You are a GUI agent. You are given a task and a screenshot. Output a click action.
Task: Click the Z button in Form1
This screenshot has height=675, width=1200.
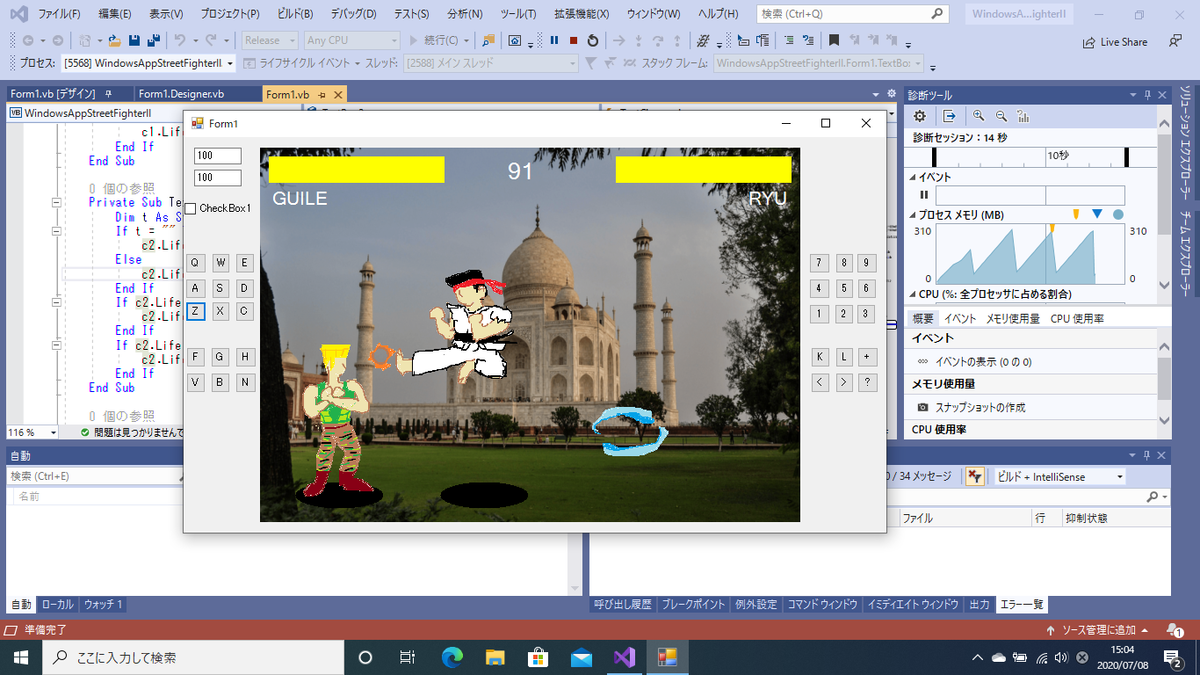(195, 311)
